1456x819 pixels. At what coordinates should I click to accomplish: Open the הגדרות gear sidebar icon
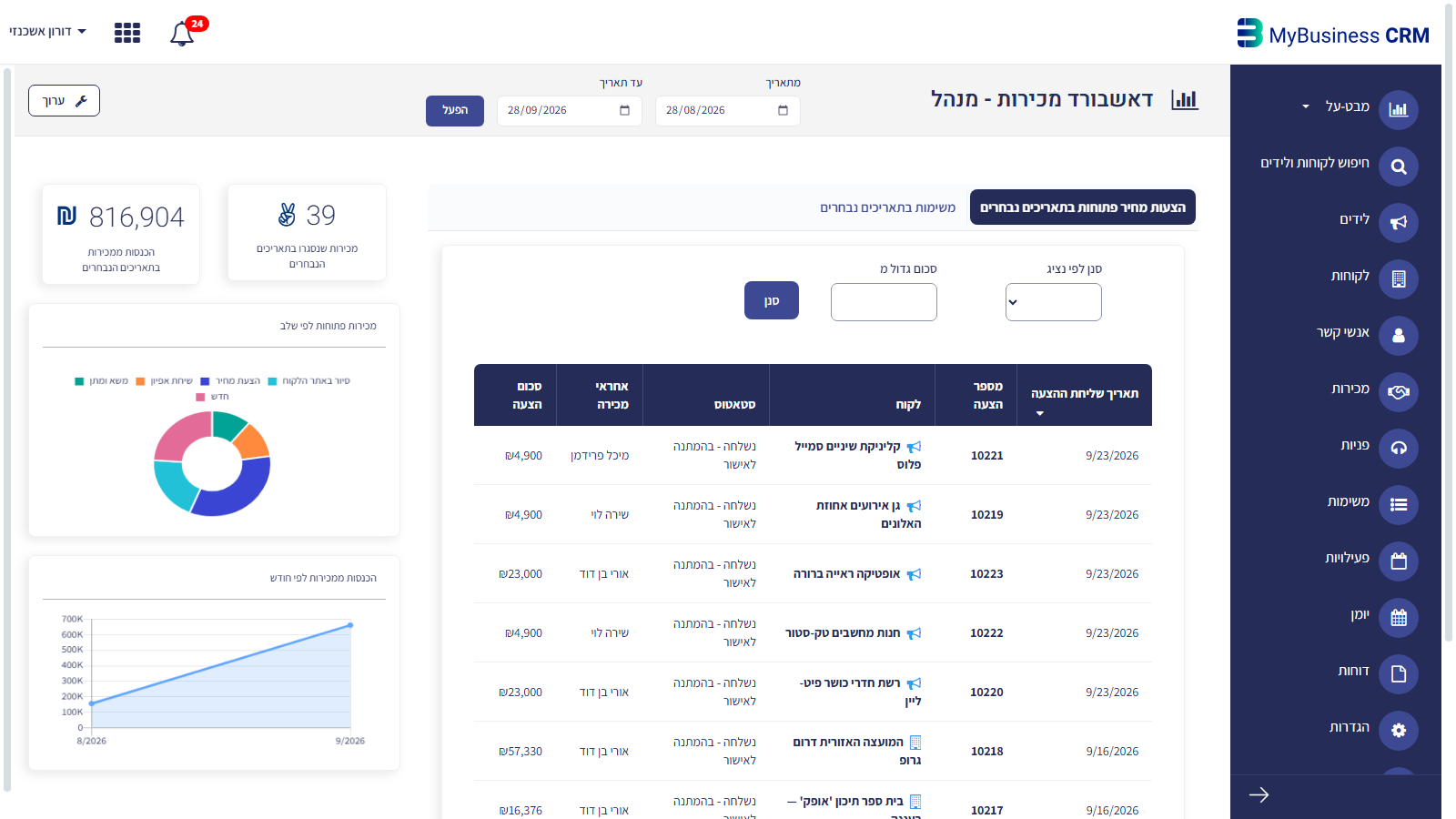[1399, 731]
